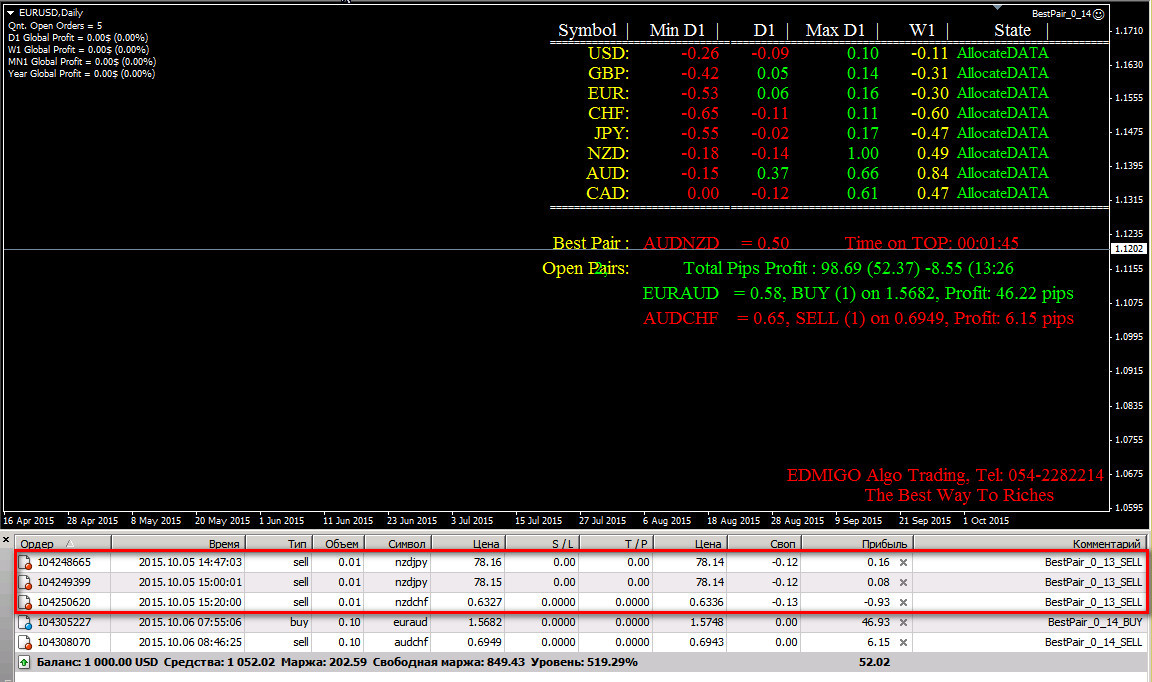Click the comment BestPair_0_14_BUY
This screenshot has height=682, width=1152.
point(1095,622)
